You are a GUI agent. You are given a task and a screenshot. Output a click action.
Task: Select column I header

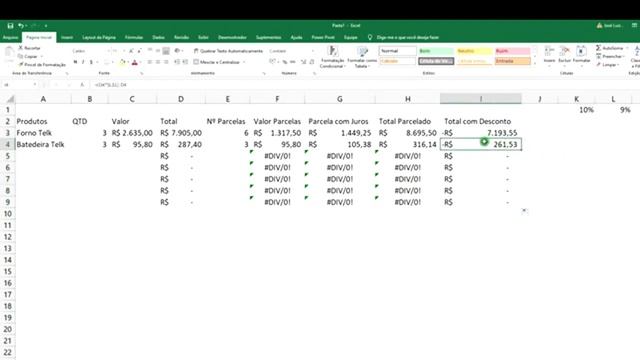480,99
